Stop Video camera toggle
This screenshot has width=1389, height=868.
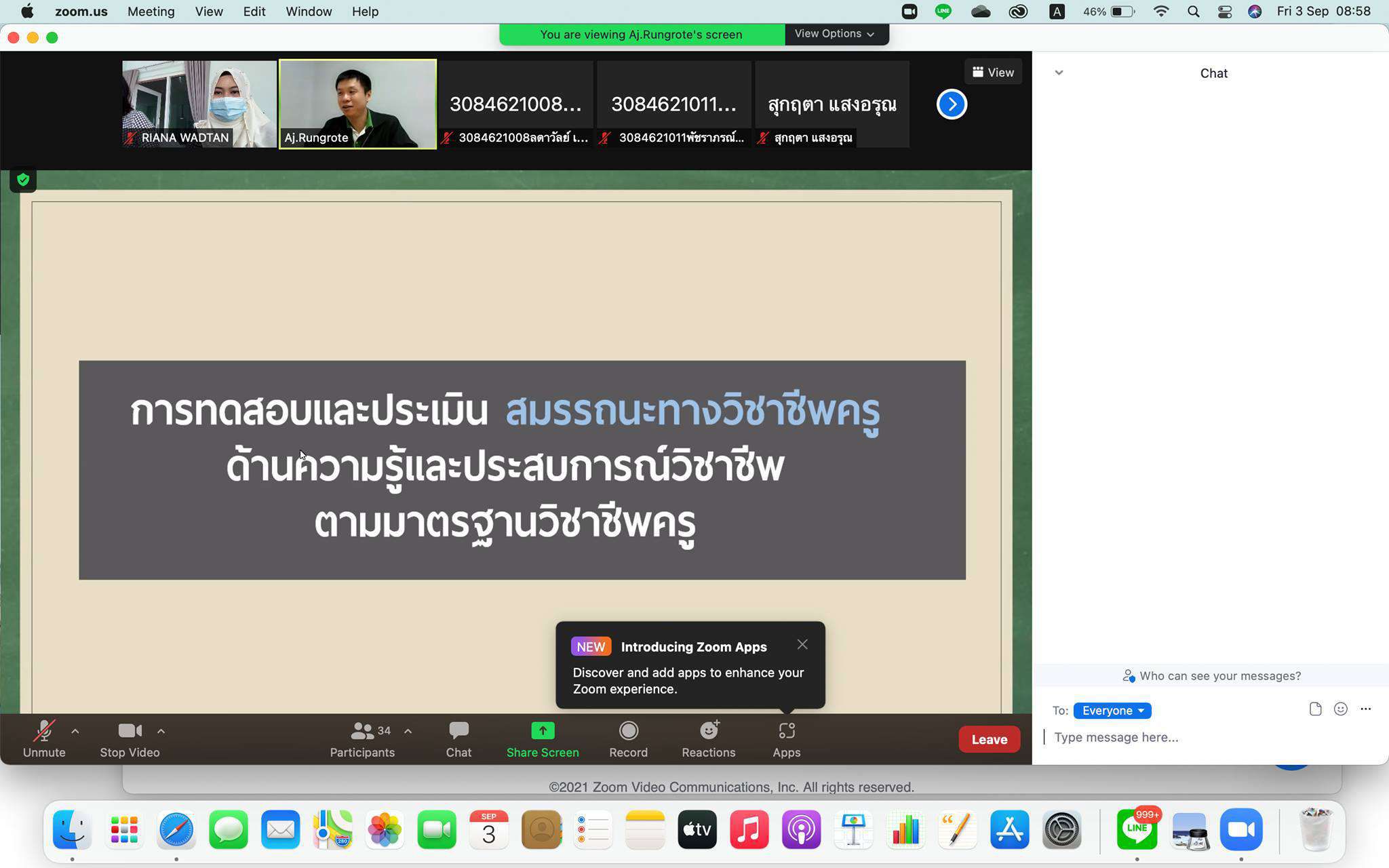click(130, 738)
